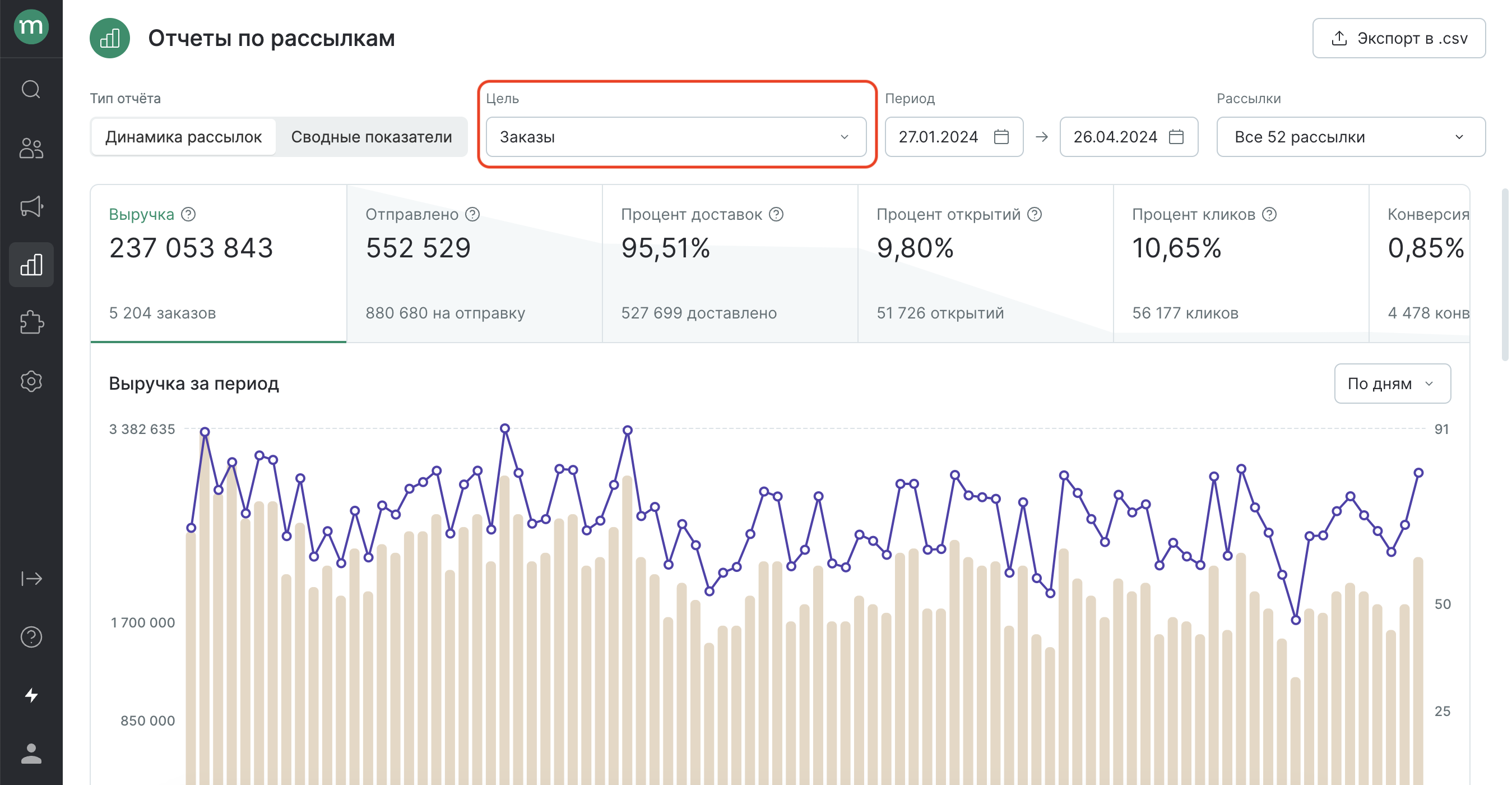Click the help icon next to Отправлено

click(x=472, y=214)
